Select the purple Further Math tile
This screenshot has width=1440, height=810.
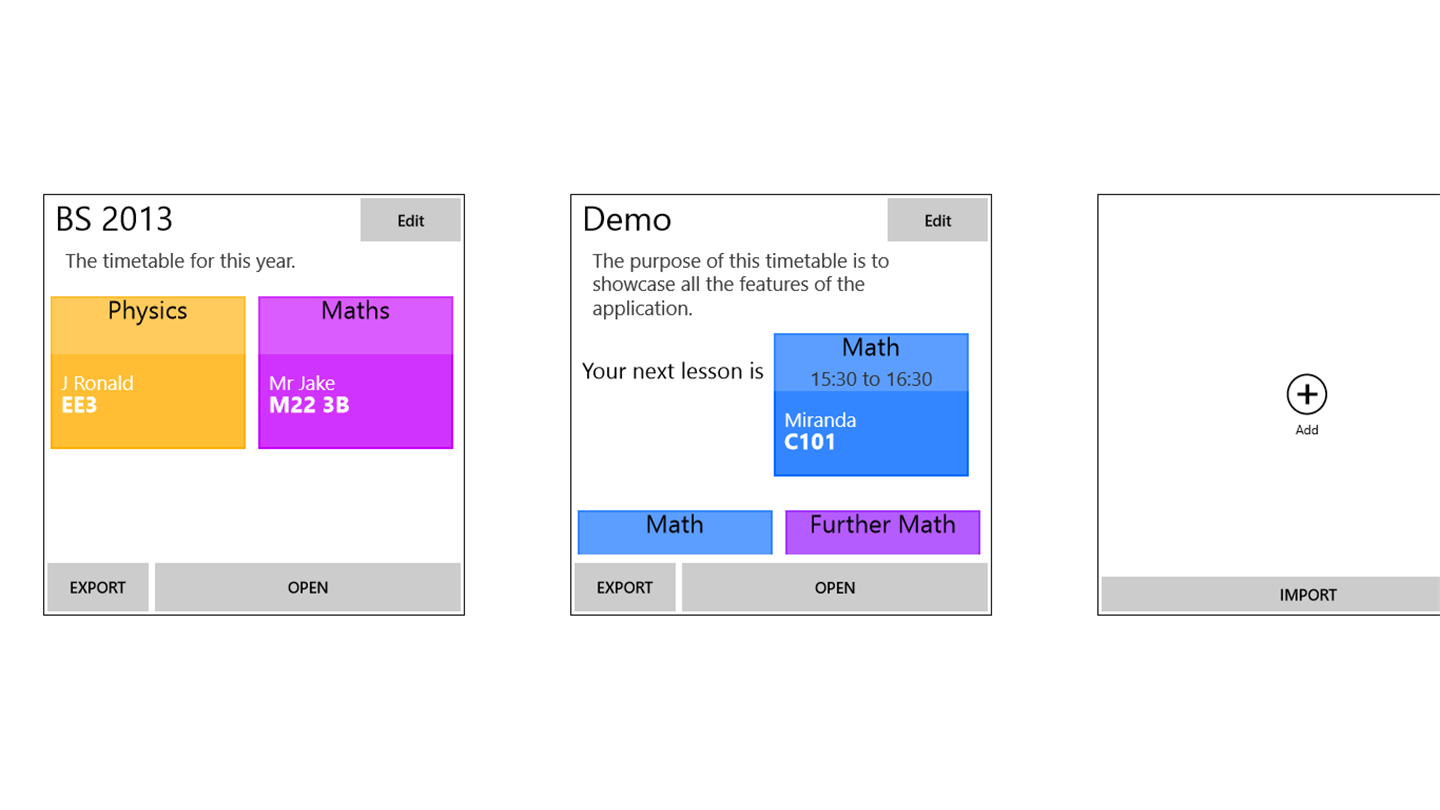882,531
